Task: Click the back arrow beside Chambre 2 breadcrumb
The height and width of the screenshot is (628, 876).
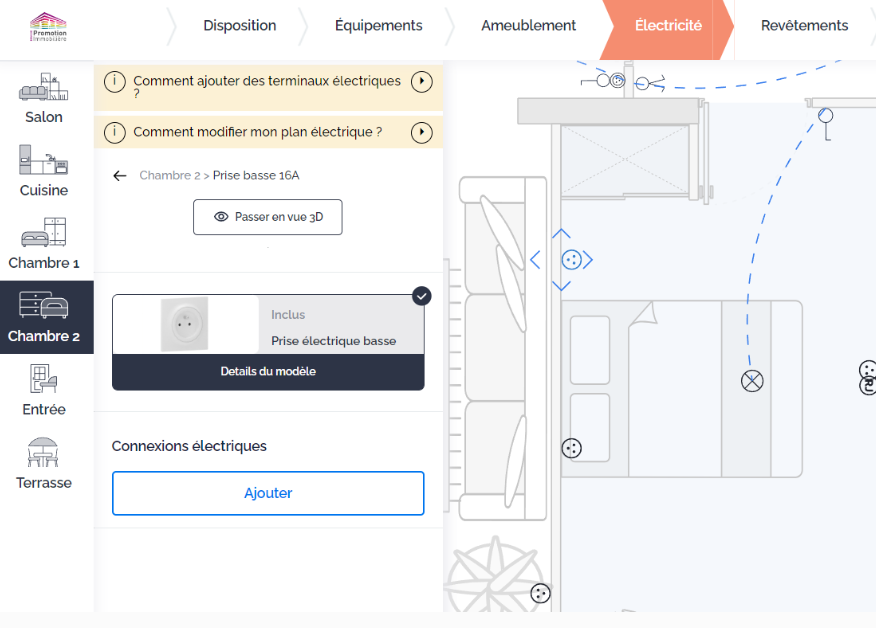Action: point(120,176)
